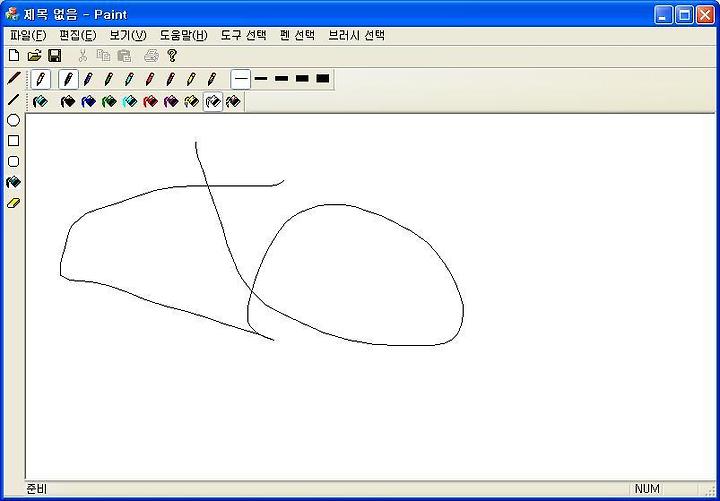This screenshot has height=501, width=720.
Task: Select the yellow eraser tool
Action: pyautogui.click(x=14, y=203)
